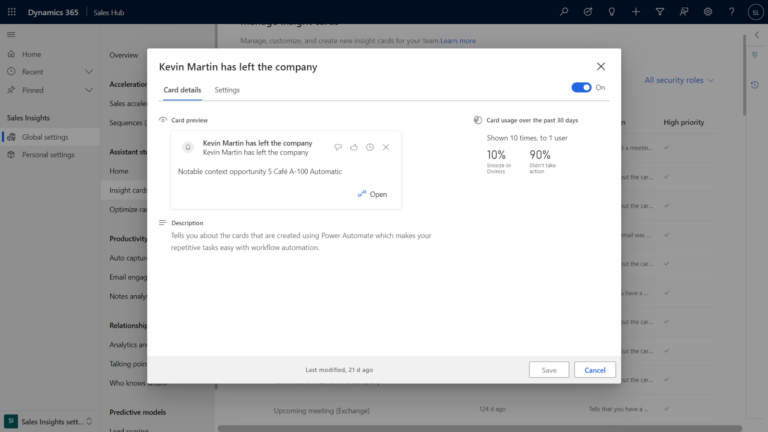Expand the Pinned section in sidebar
Viewport: 768px width, 432px height.
pyautogui.click(x=89, y=89)
